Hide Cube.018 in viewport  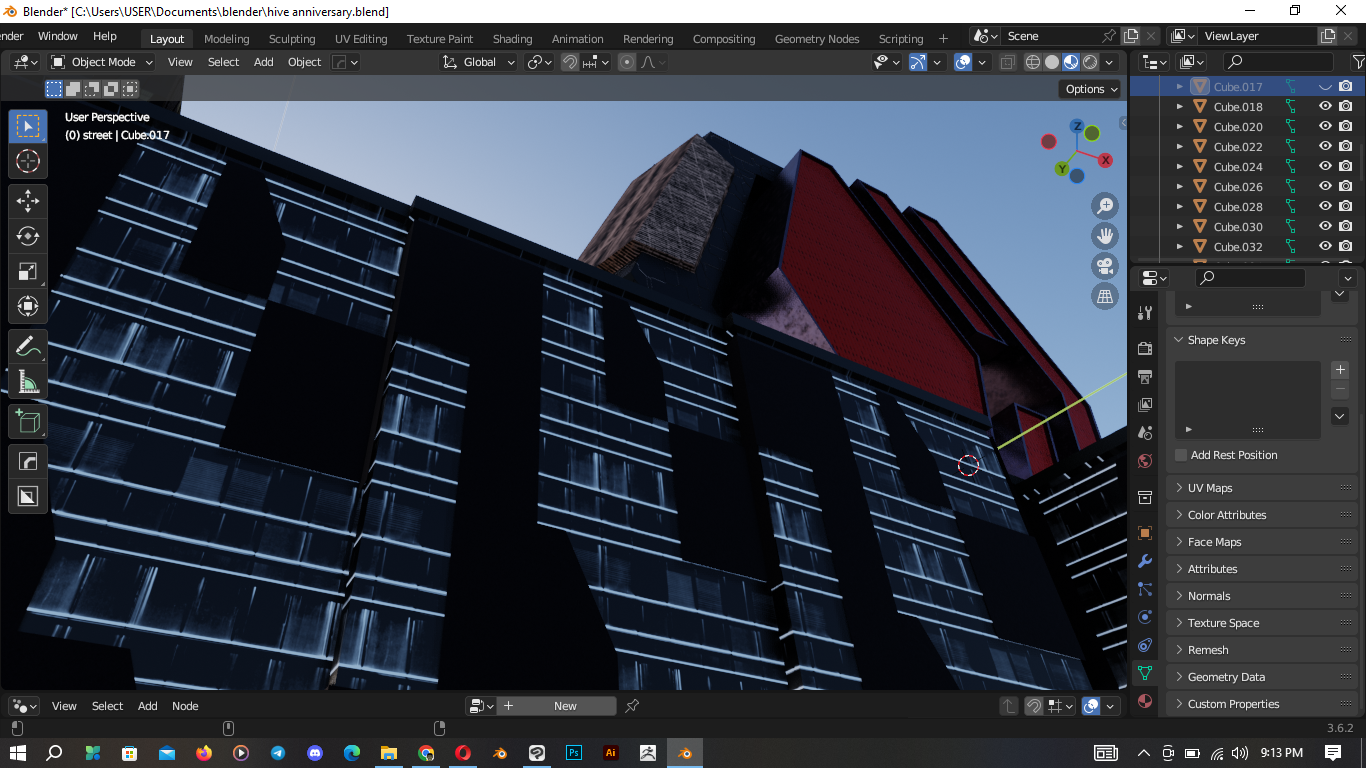(x=1325, y=107)
